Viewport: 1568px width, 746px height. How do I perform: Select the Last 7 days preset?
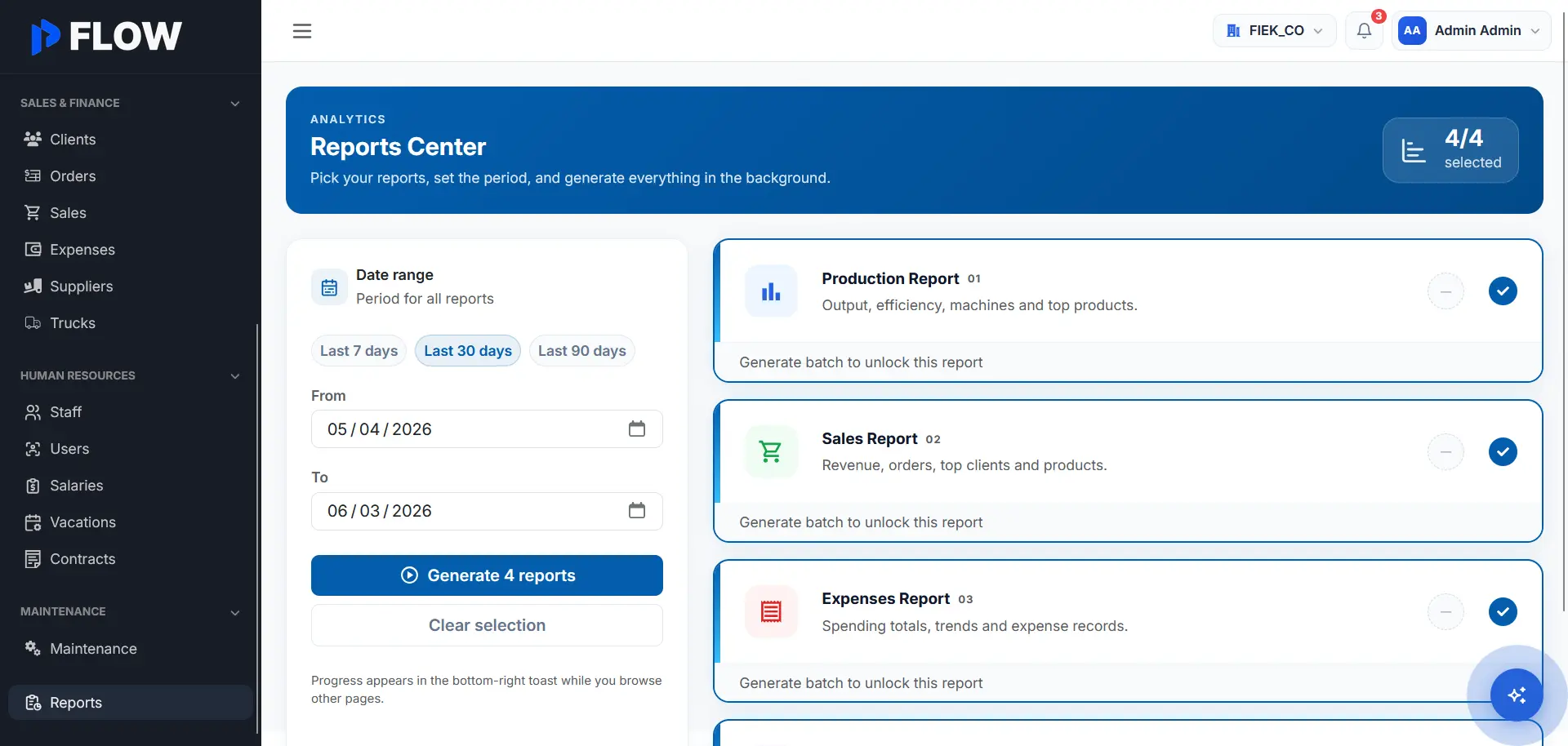(359, 350)
